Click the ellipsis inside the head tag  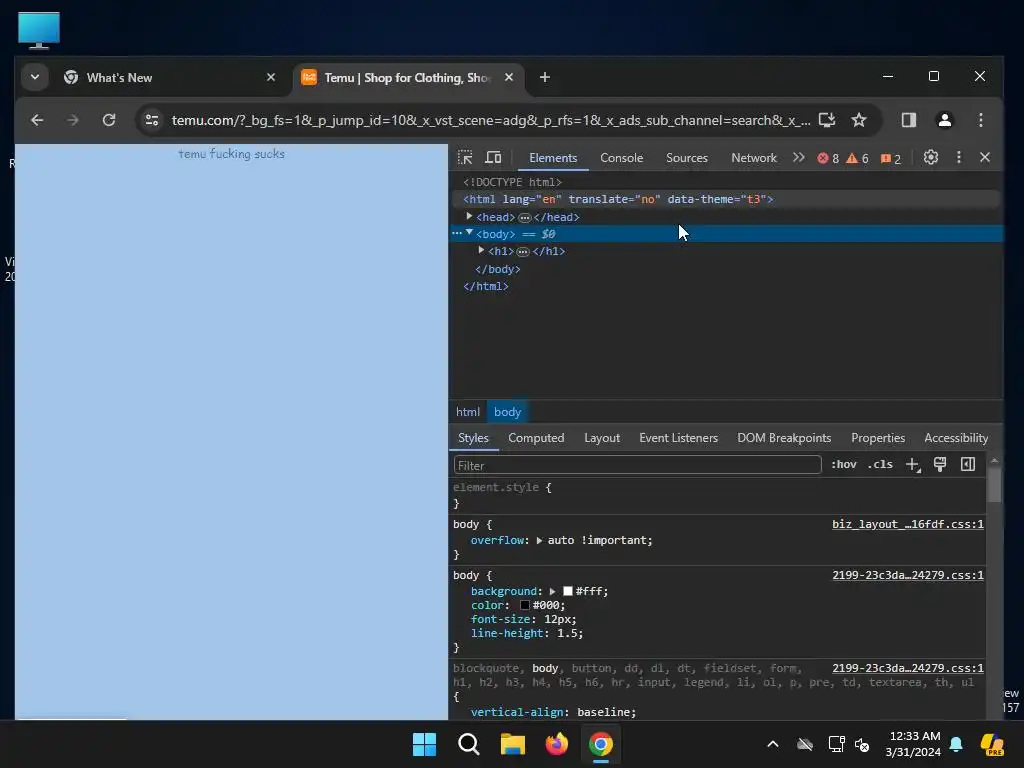[524, 217]
